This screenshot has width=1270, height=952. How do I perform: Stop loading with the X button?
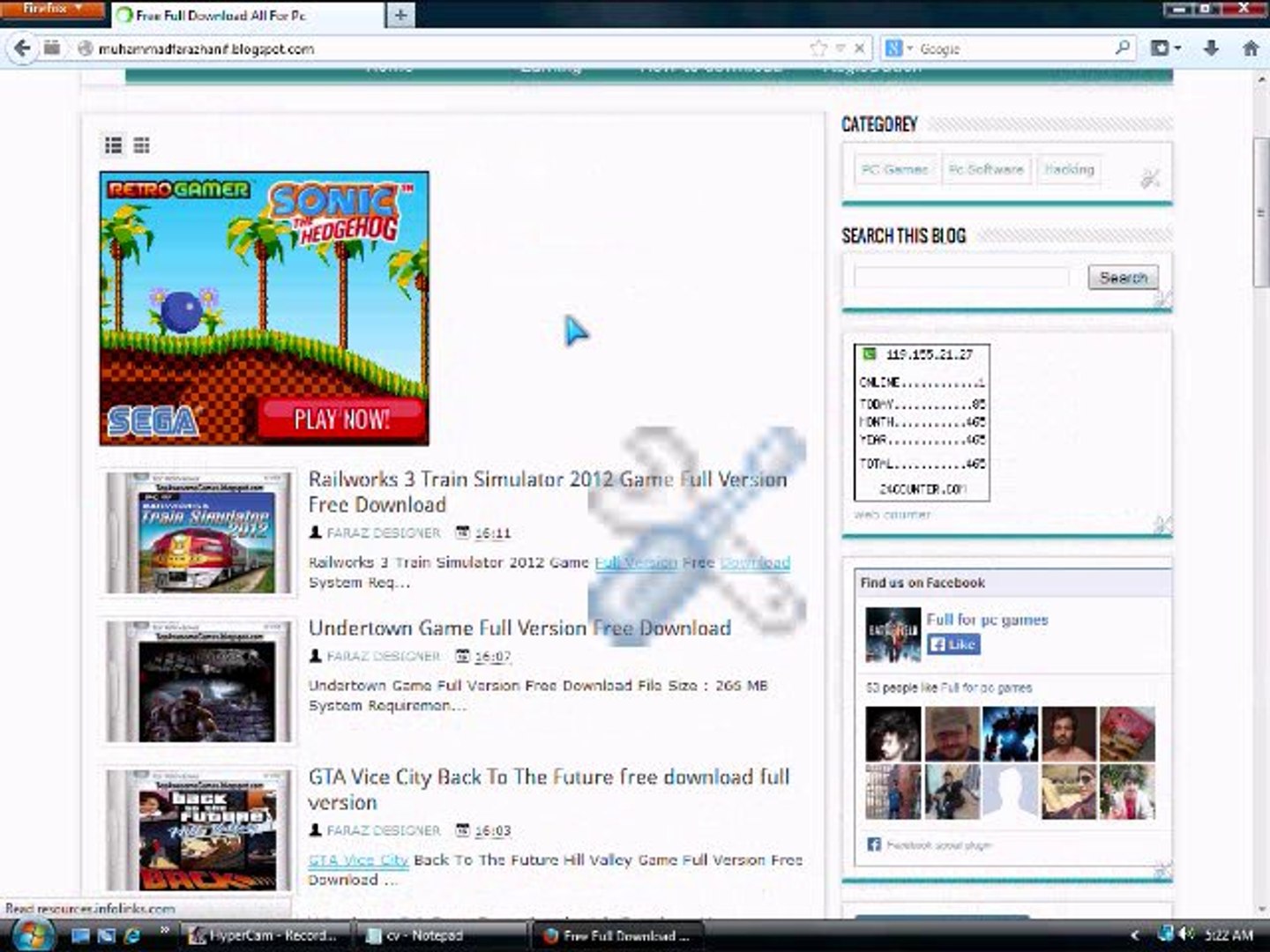(x=860, y=48)
